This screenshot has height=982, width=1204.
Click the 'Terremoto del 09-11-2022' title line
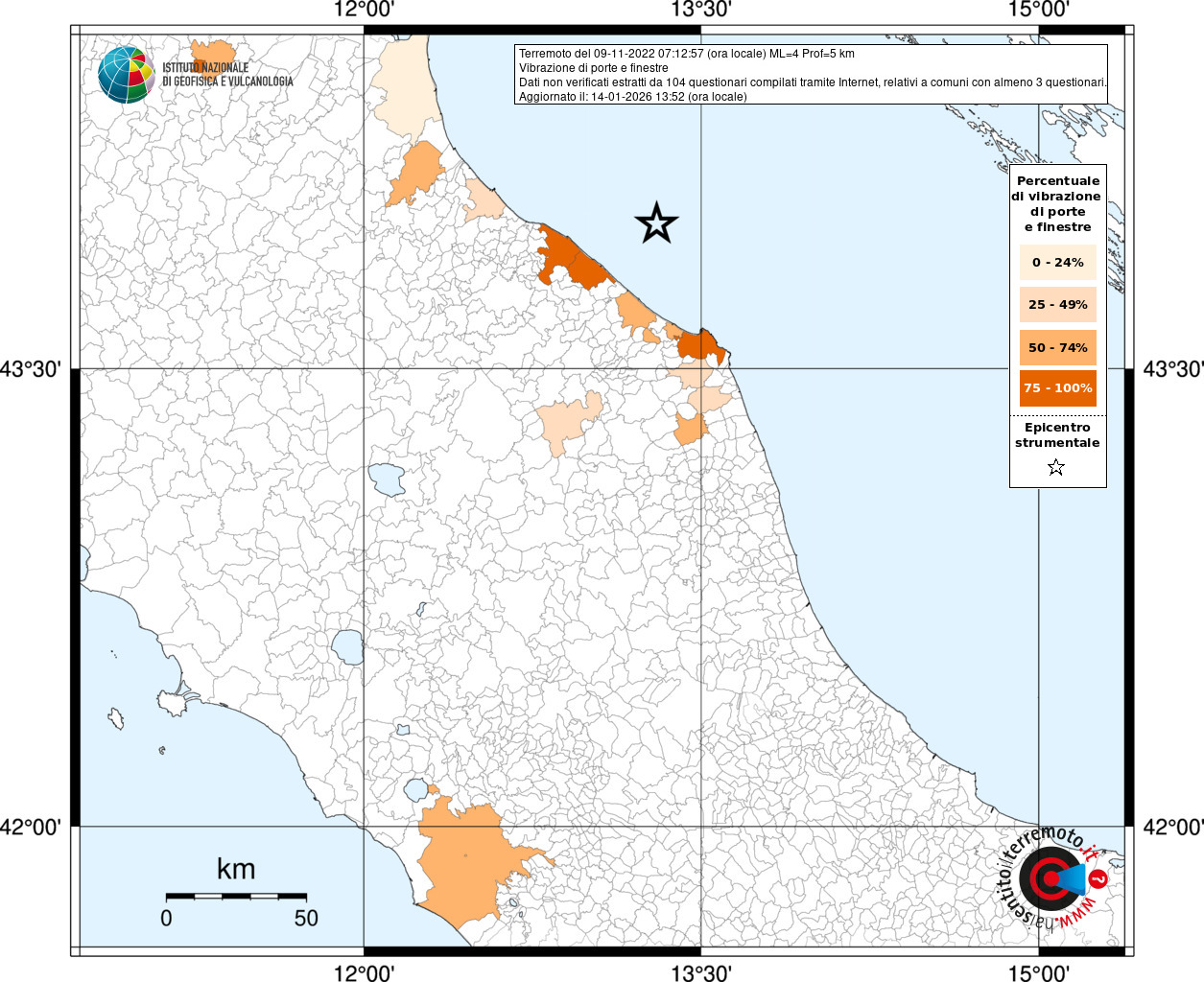687,54
